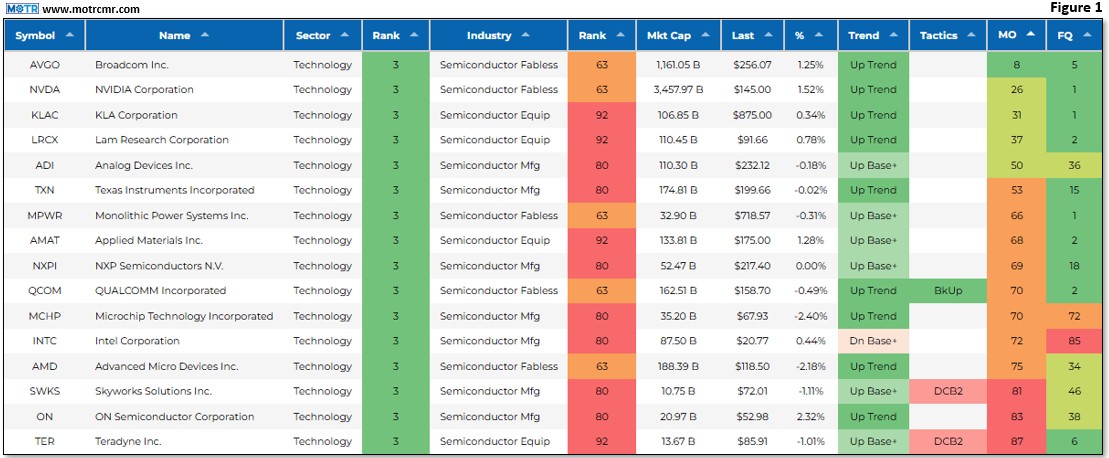Select the MPWR symbol cell

pos(44,216)
